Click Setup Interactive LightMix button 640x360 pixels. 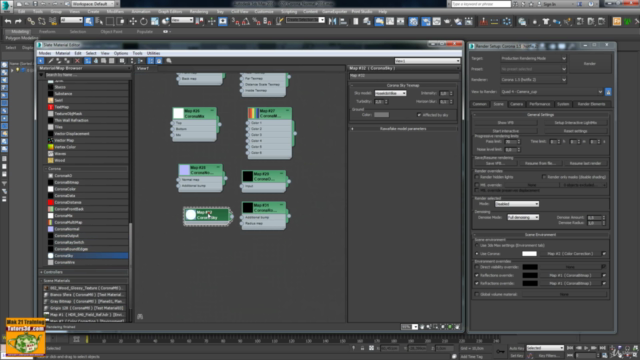(x=575, y=123)
